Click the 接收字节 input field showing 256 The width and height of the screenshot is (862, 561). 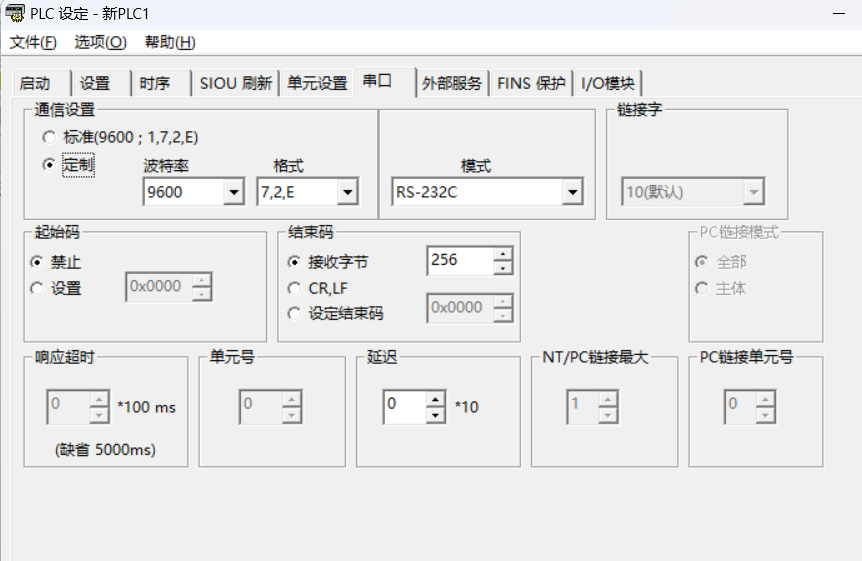point(459,260)
